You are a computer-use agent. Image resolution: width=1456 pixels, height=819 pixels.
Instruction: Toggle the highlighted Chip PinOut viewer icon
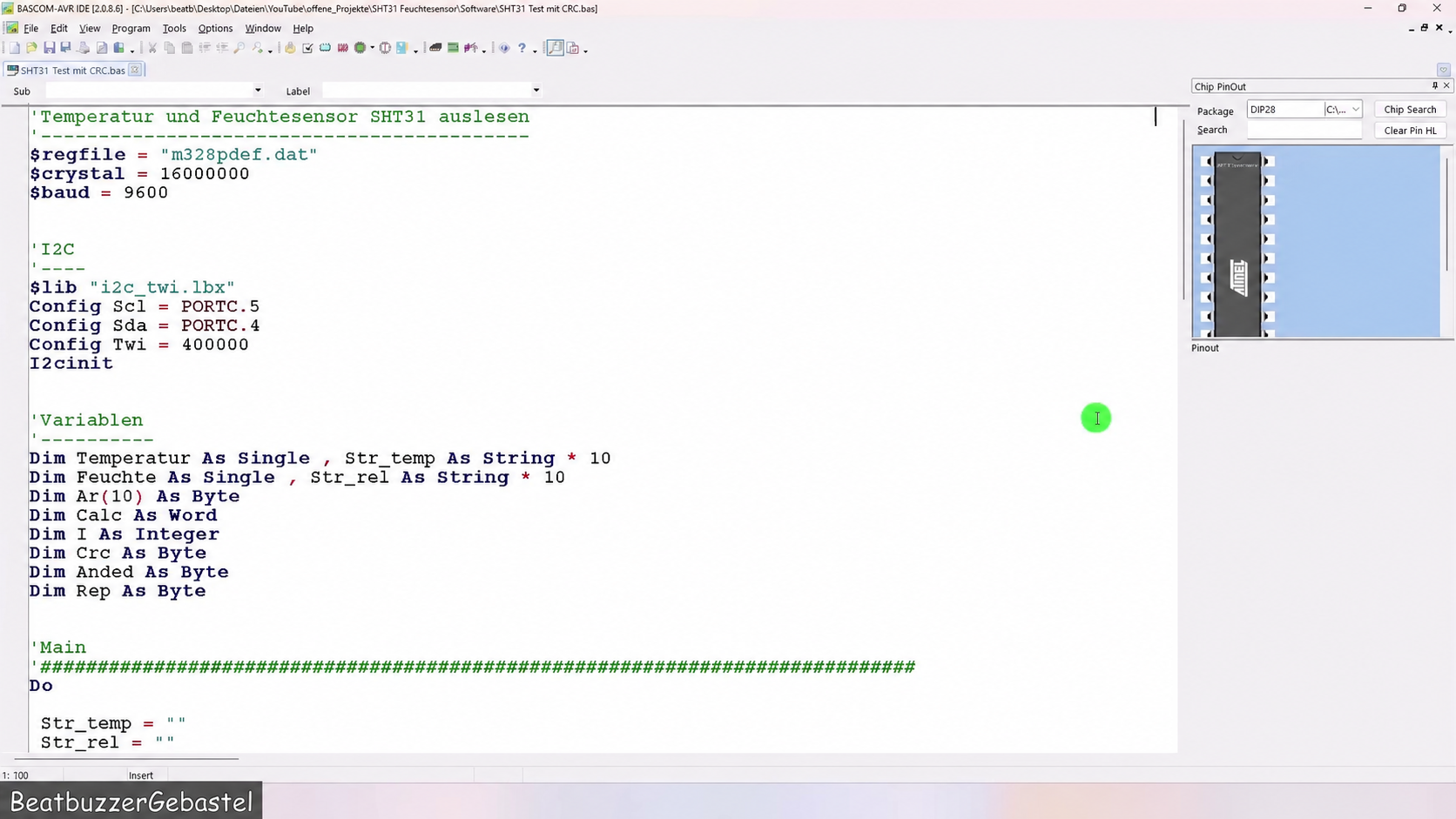[555, 48]
